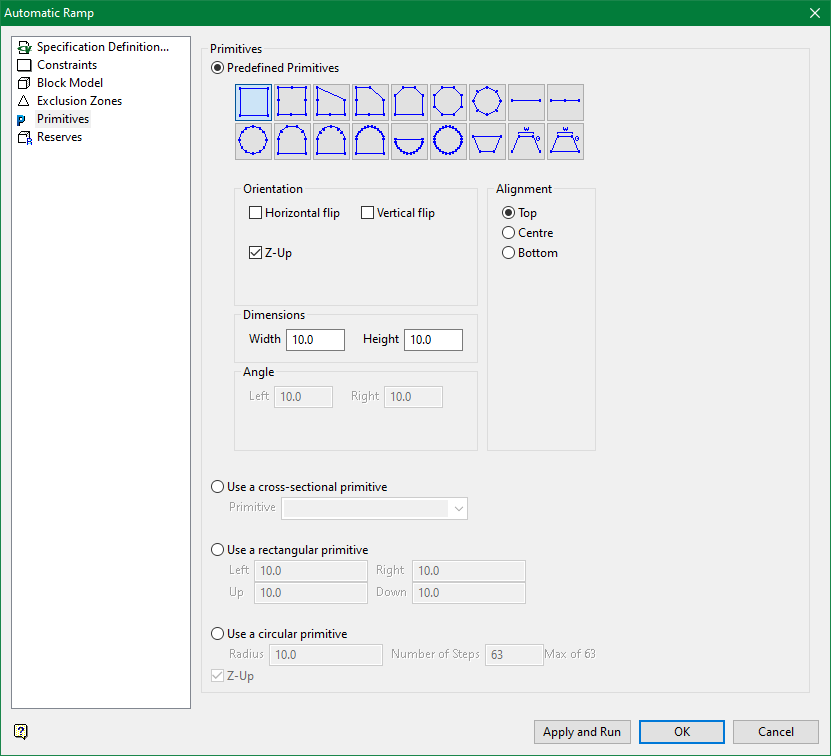Choose the slanted-top trapezoid primitive
Image resolution: width=831 pixels, height=756 pixels.
pyautogui.click(x=332, y=103)
